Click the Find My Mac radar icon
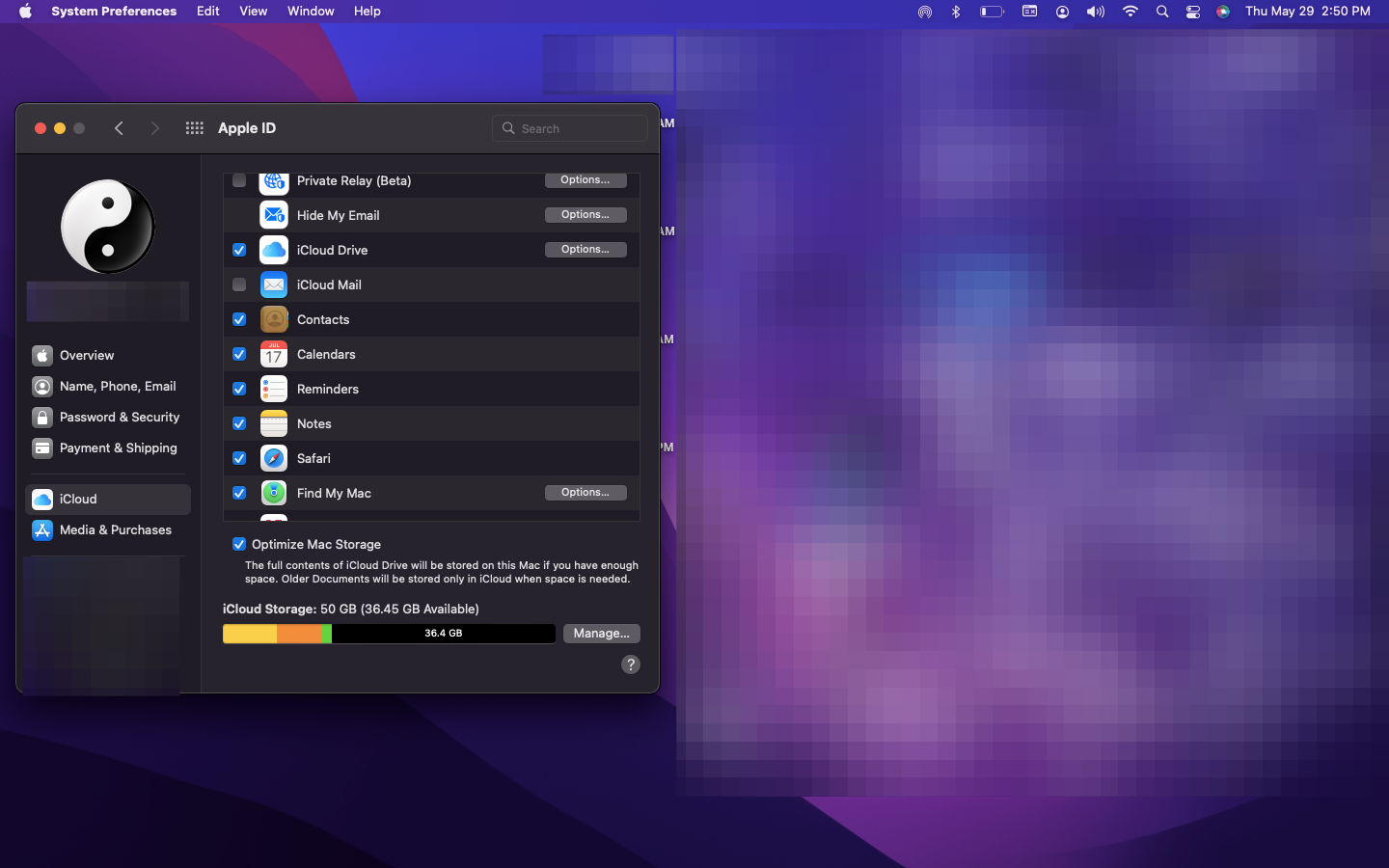This screenshot has height=868, width=1389. [274, 493]
